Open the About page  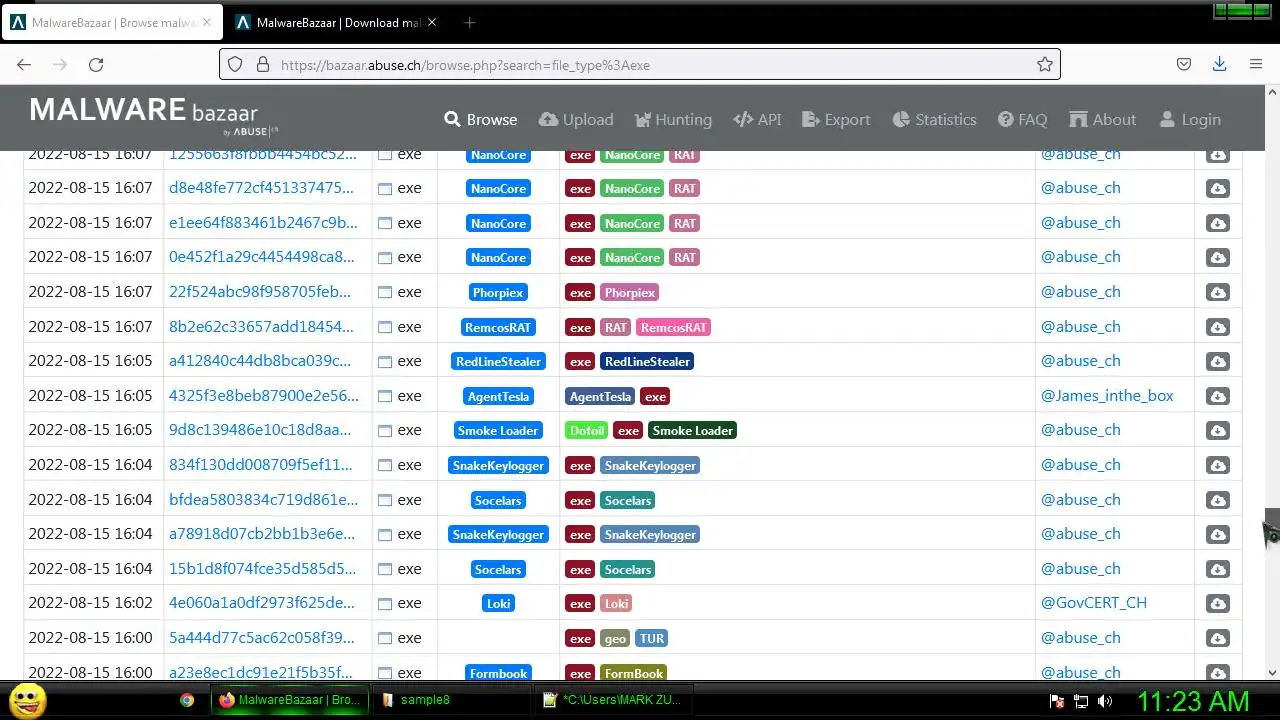(x=1103, y=119)
